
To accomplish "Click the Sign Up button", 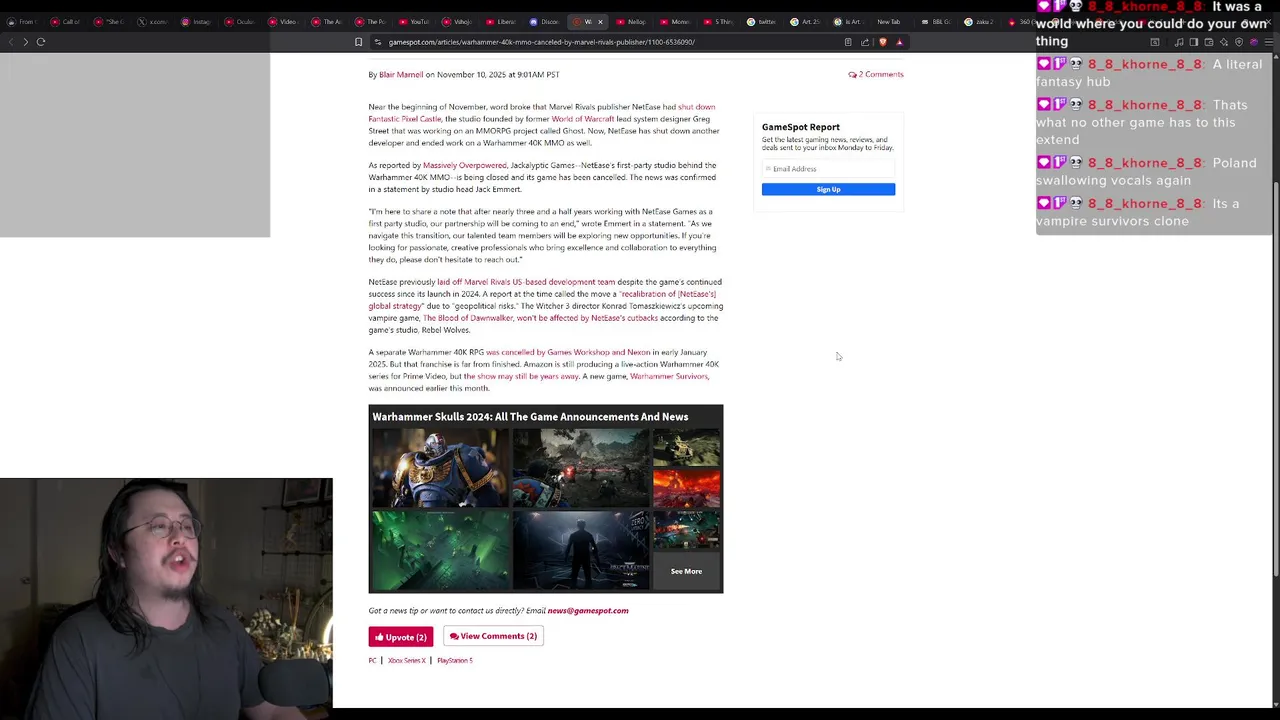I will click(x=828, y=189).
